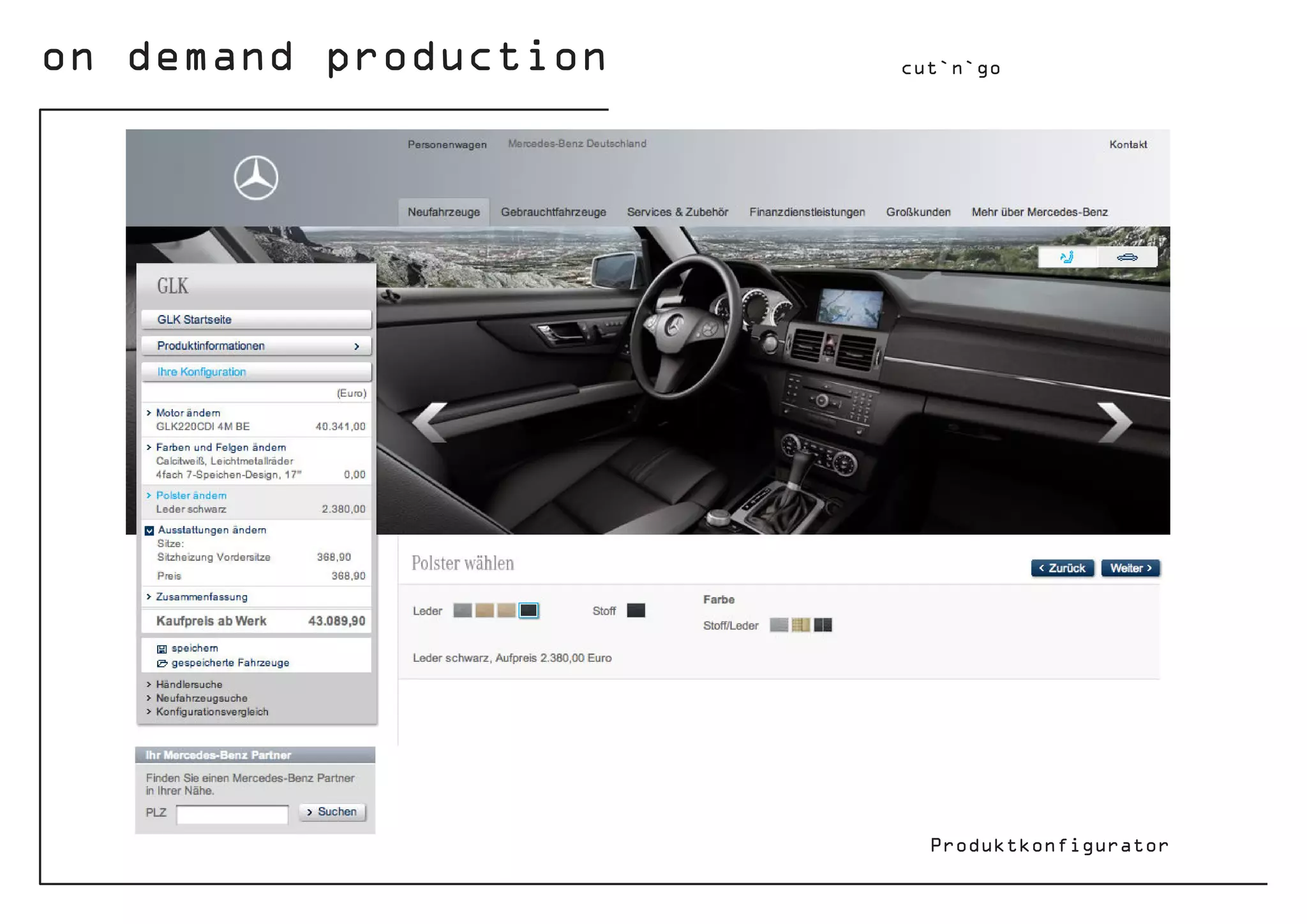Select the black Leder swatch
This screenshot has width=1307, height=924.
(x=528, y=611)
